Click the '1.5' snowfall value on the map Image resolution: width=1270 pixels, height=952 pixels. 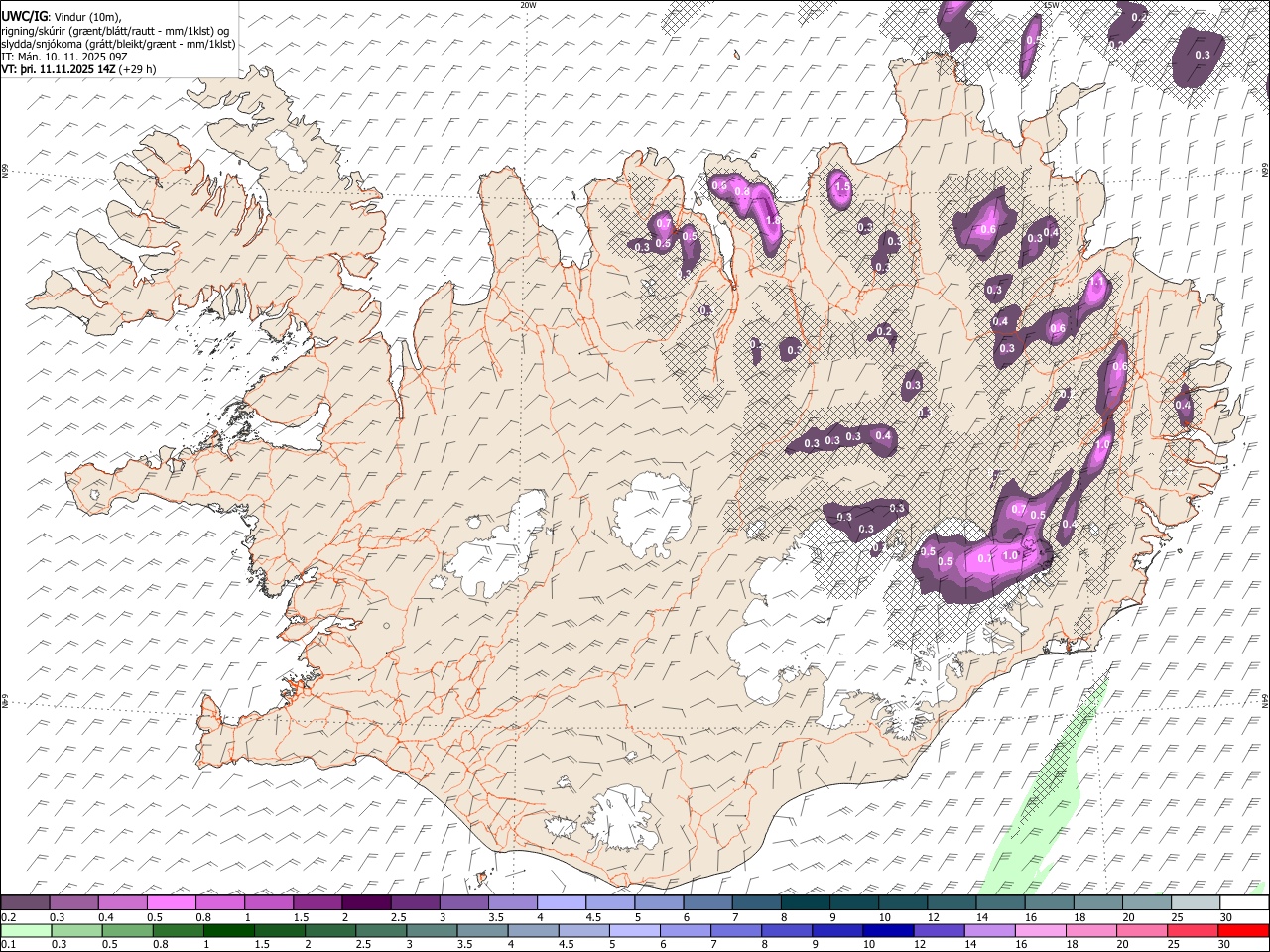842,186
